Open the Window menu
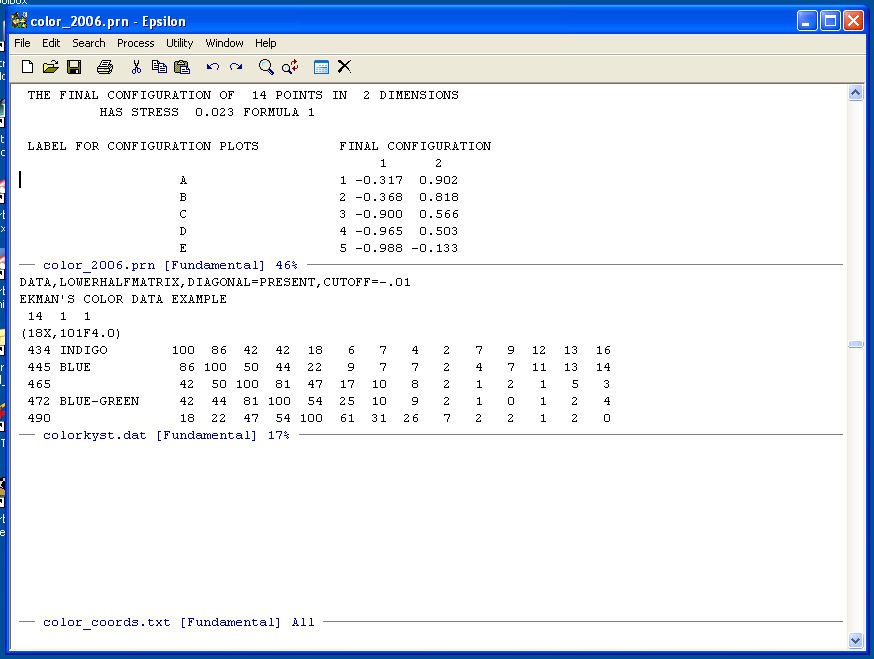The image size is (874, 659). pos(224,43)
